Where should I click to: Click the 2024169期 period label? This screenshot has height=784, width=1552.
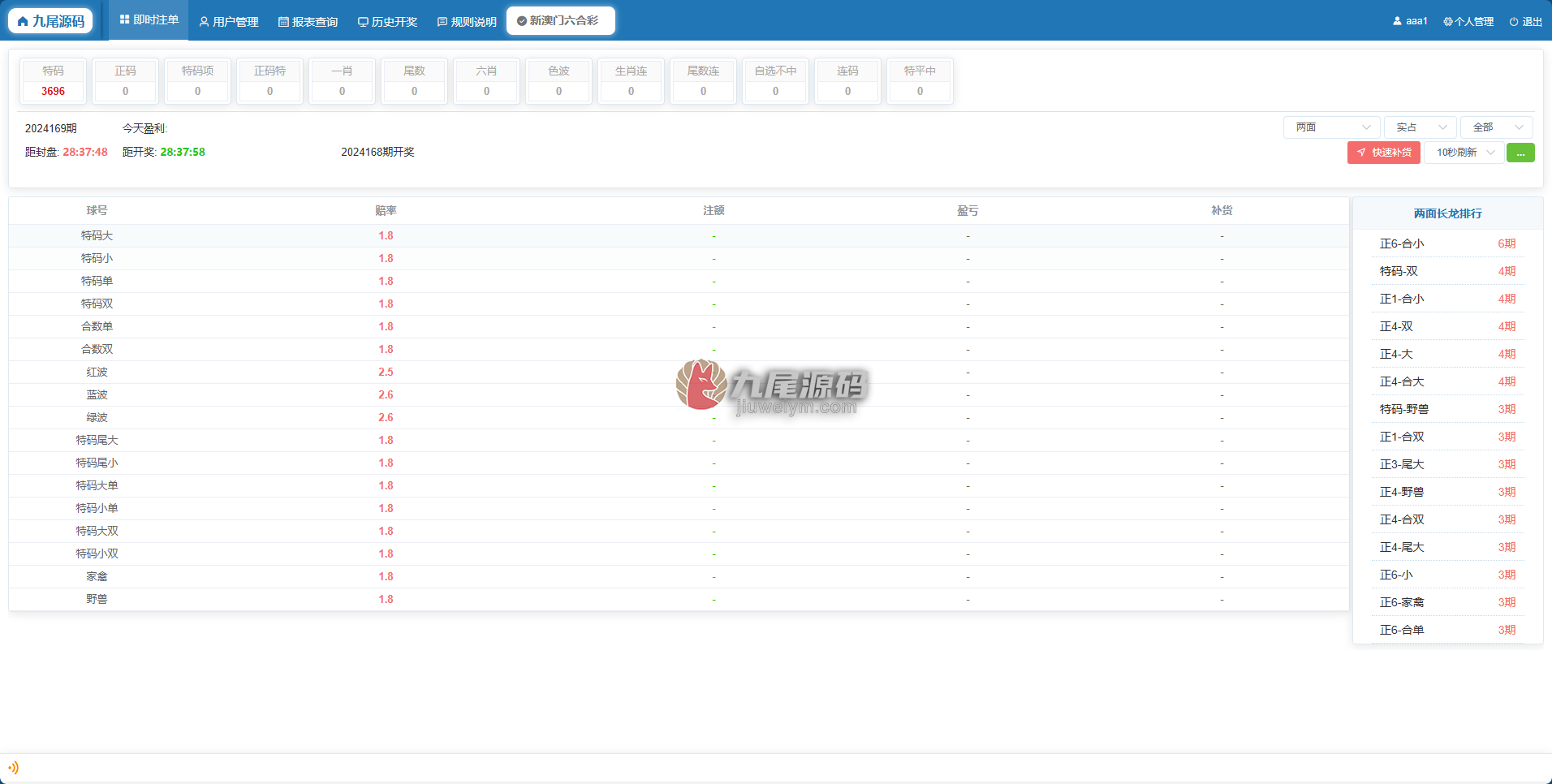pyautogui.click(x=51, y=128)
